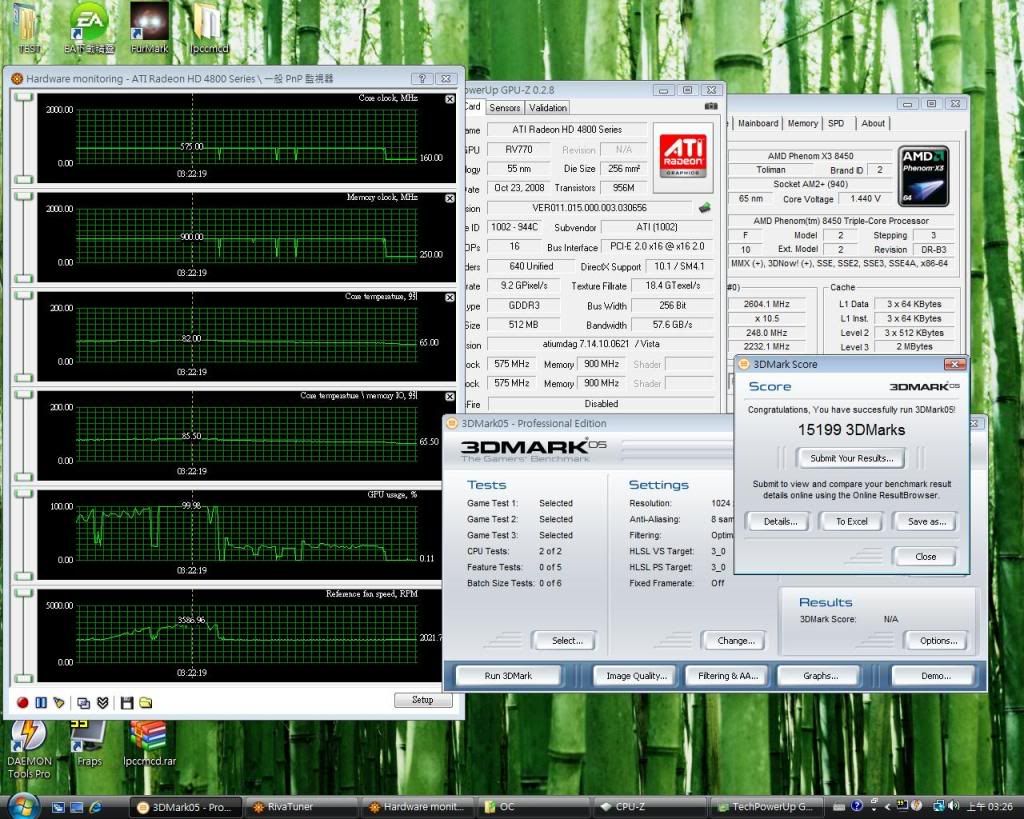1024x819 pixels.
Task: Close the memory IO temperature graph with its X
Action: coord(450,397)
